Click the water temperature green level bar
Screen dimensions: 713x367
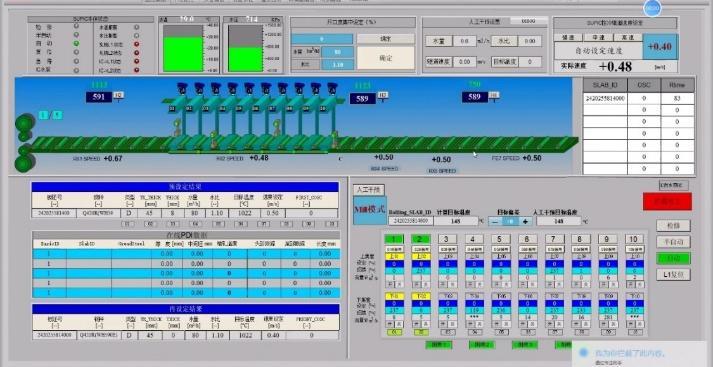(x=183, y=54)
